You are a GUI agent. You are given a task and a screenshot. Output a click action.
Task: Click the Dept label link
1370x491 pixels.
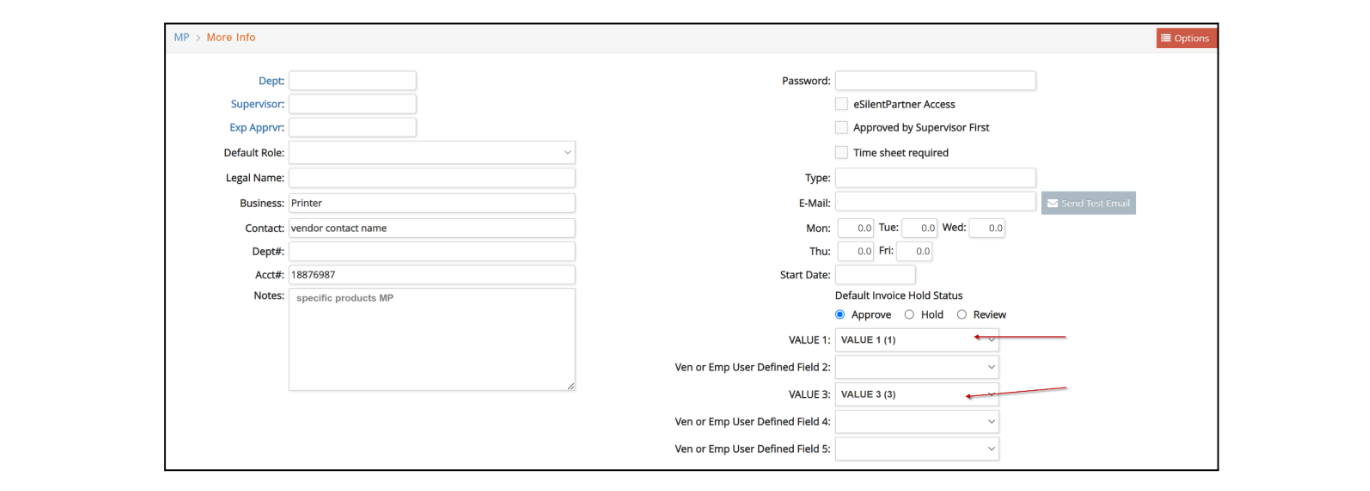pos(271,81)
